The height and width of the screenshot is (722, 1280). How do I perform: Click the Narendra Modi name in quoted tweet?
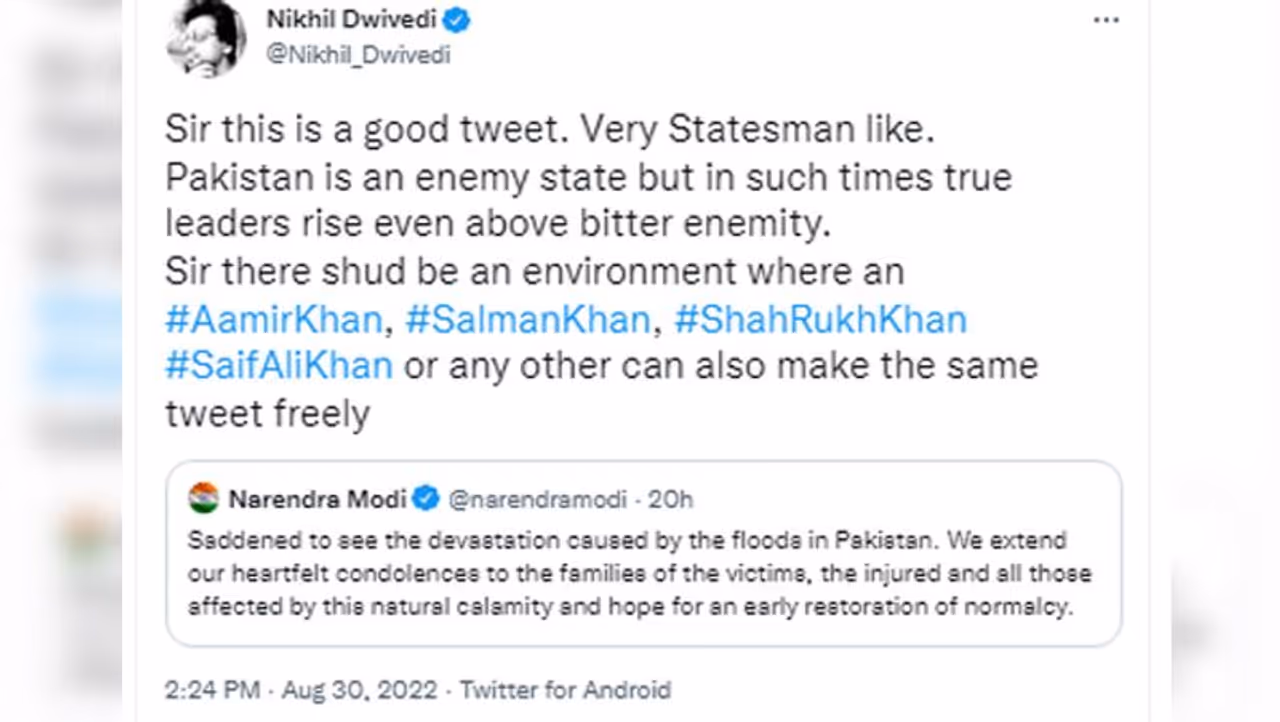click(x=317, y=498)
